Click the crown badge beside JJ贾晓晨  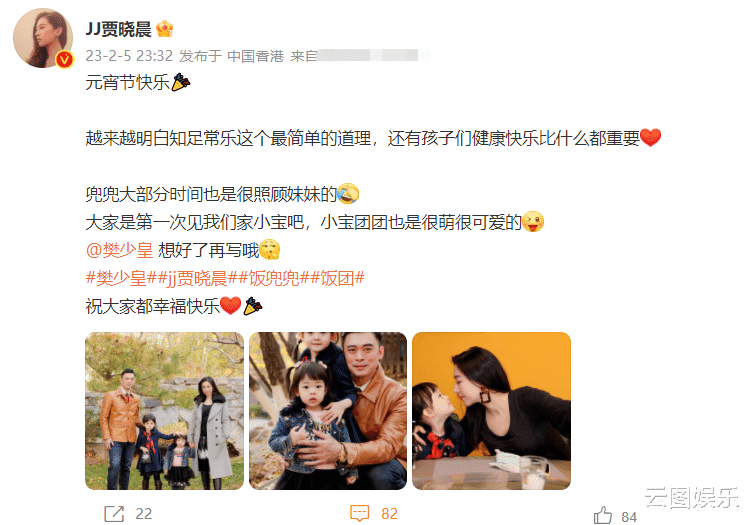164,29
